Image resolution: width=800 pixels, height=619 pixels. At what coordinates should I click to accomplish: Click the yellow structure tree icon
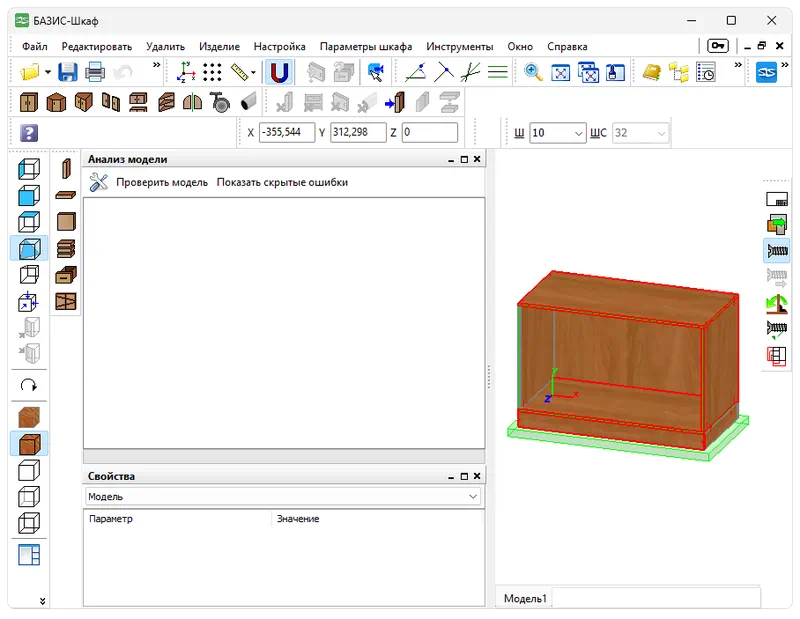pos(679,72)
